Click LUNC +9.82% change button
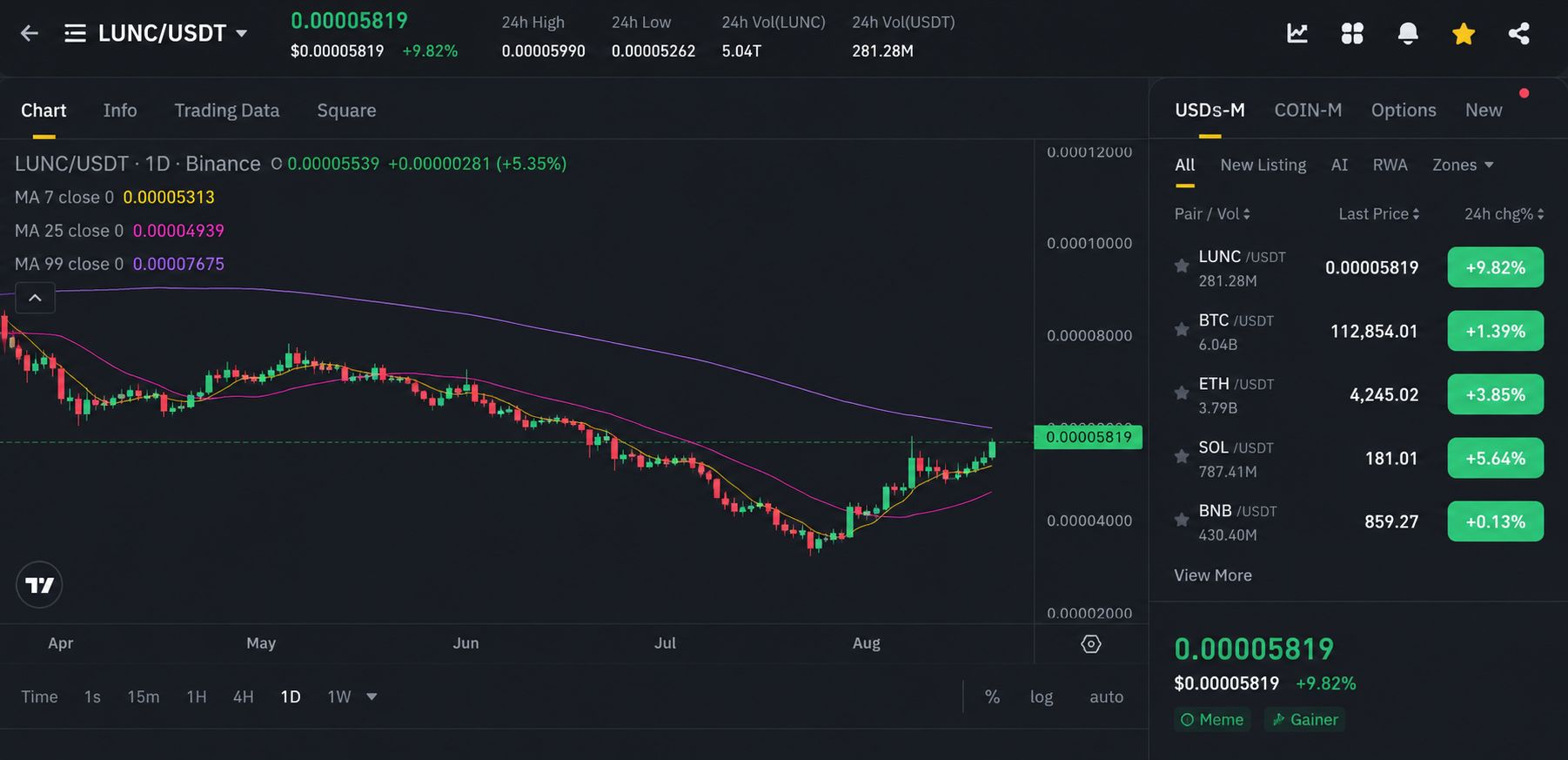 (x=1496, y=267)
